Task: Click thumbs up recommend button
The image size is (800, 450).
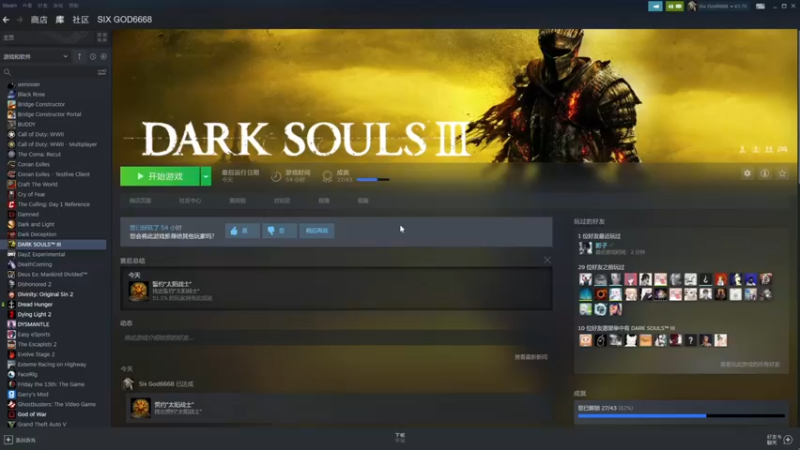Action: 242,231
